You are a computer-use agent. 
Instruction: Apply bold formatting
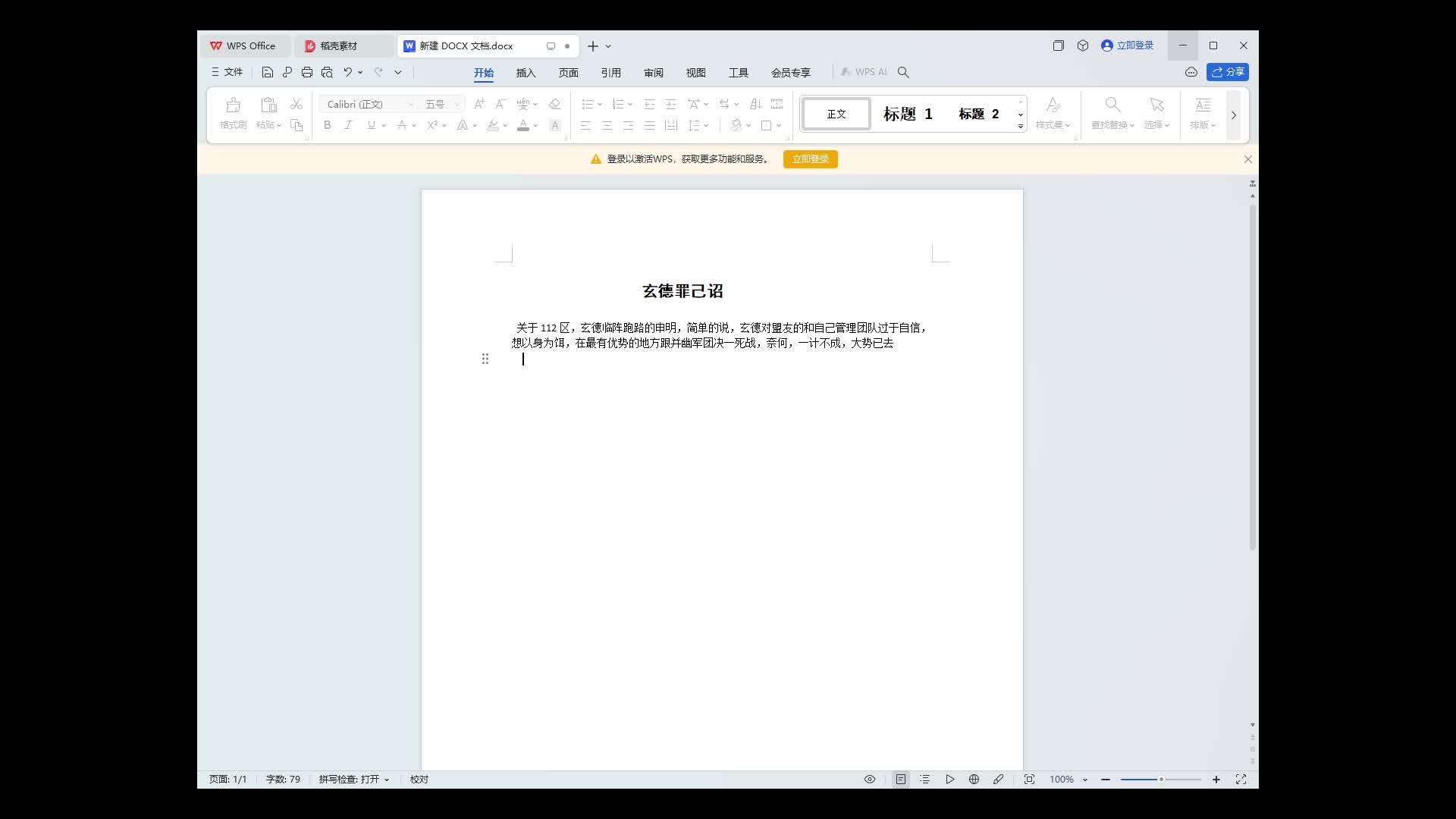pyautogui.click(x=327, y=125)
